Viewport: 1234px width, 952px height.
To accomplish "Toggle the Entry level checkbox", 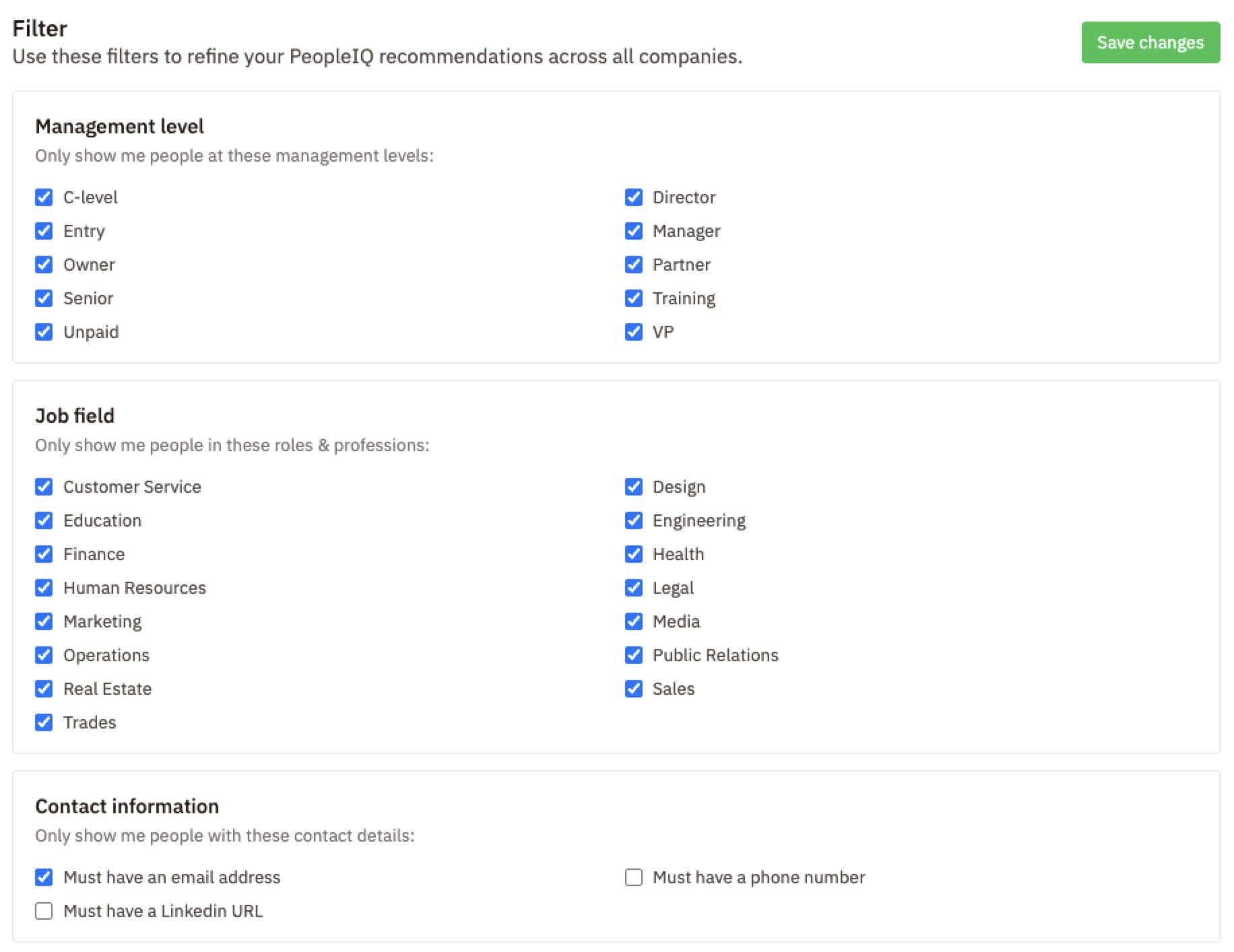I will [x=44, y=231].
